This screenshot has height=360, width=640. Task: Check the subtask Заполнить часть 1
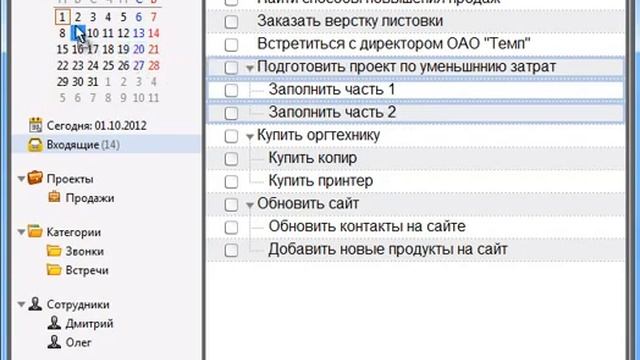231,90
